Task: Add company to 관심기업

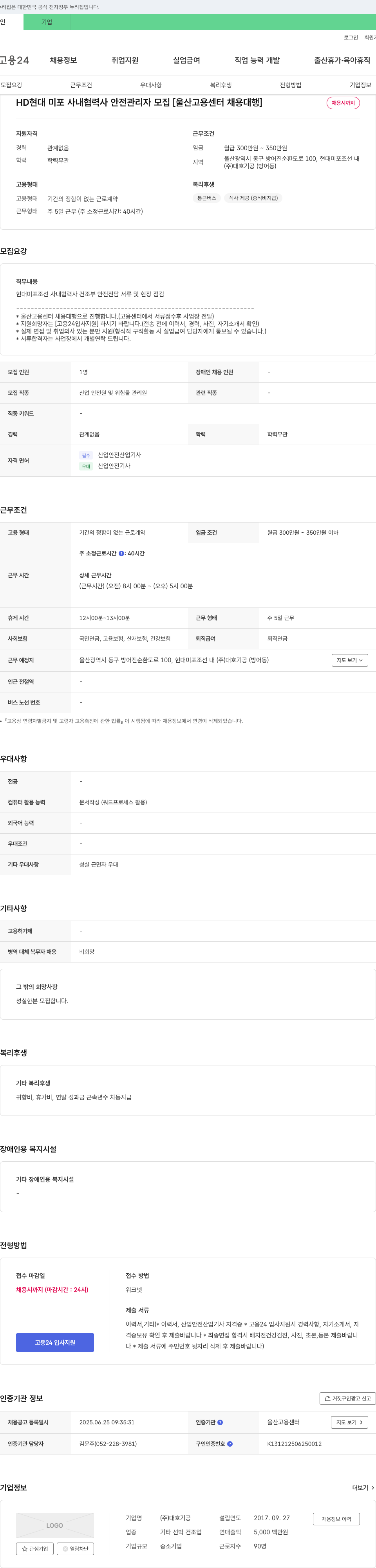Action: click(35, 1548)
